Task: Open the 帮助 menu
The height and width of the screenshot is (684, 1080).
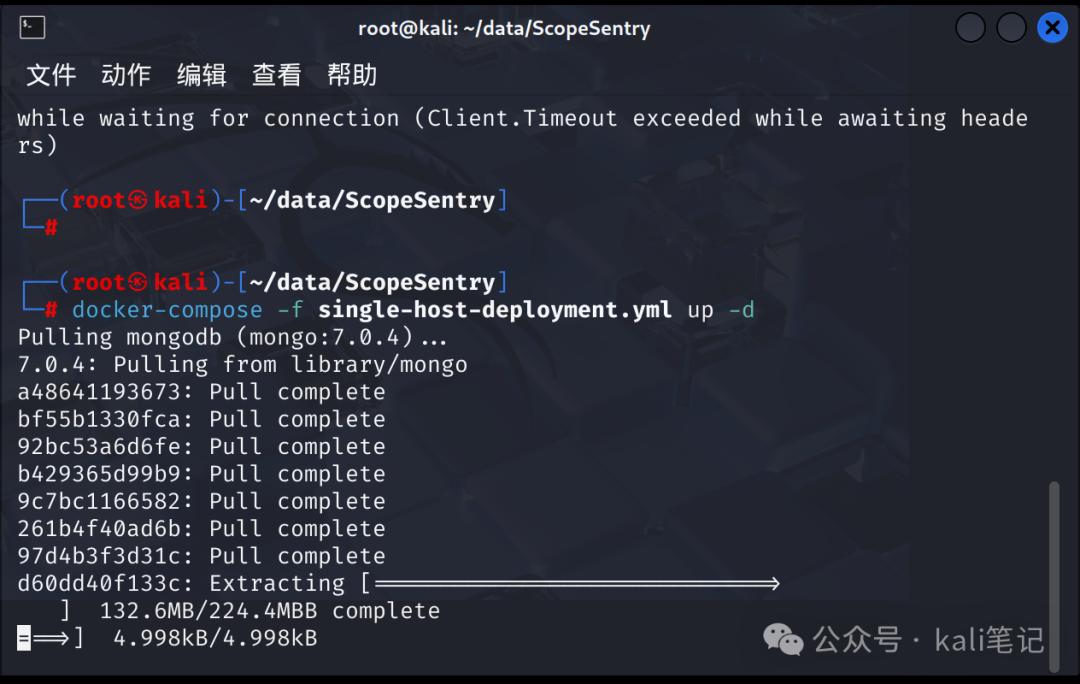Action: [x=352, y=74]
